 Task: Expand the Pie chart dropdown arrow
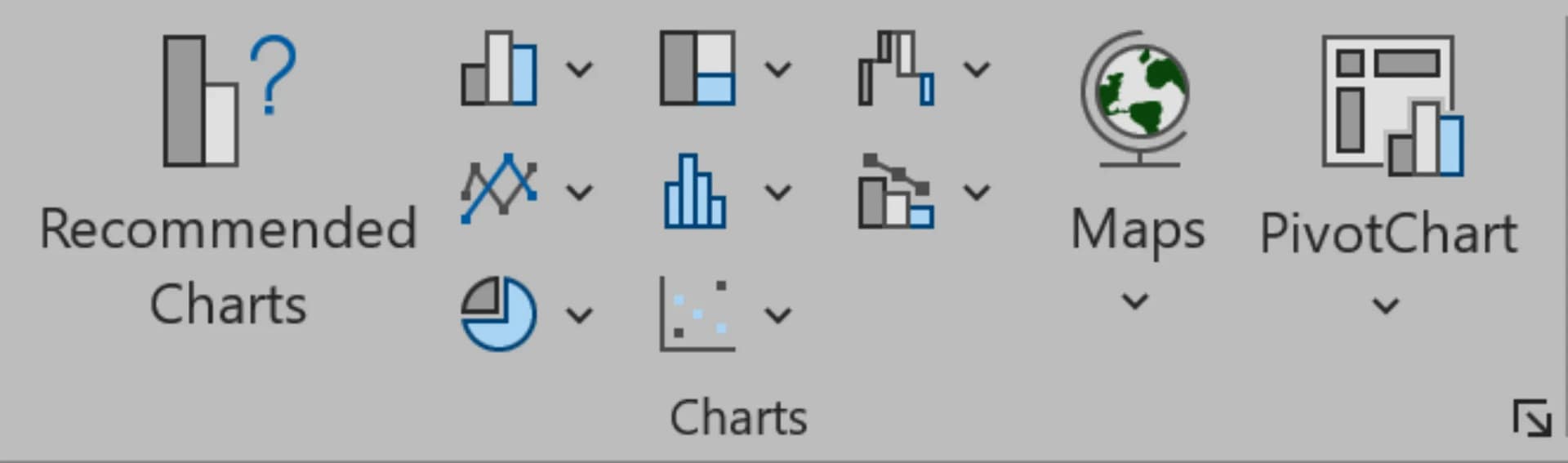[579, 314]
